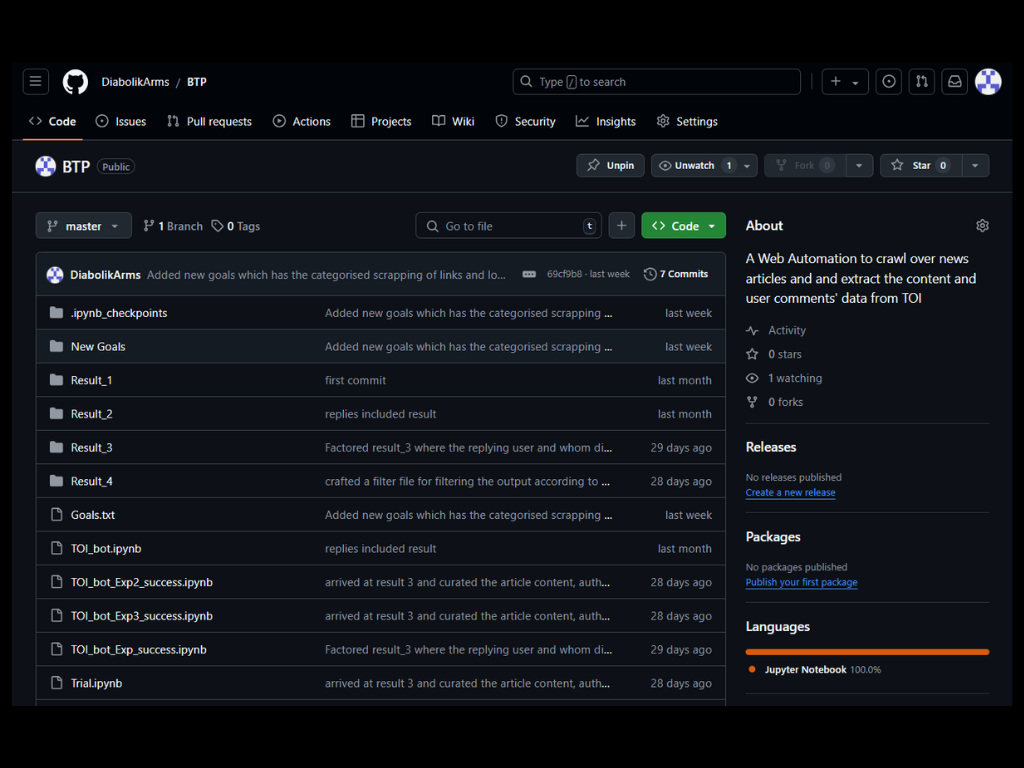
Task: Expand the Fork options caret
Action: click(x=859, y=165)
